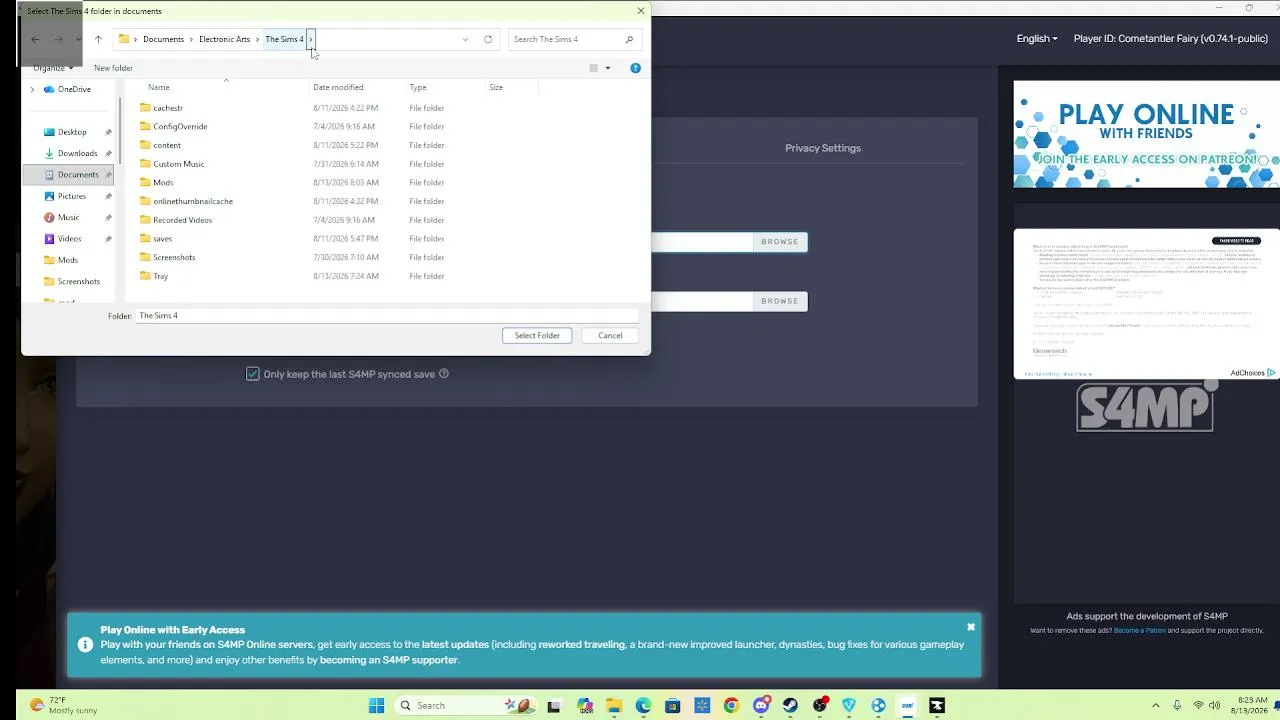Toggle Only keep the last S4MP synced save
The height and width of the screenshot is (720, 1280).
[253, 374]
